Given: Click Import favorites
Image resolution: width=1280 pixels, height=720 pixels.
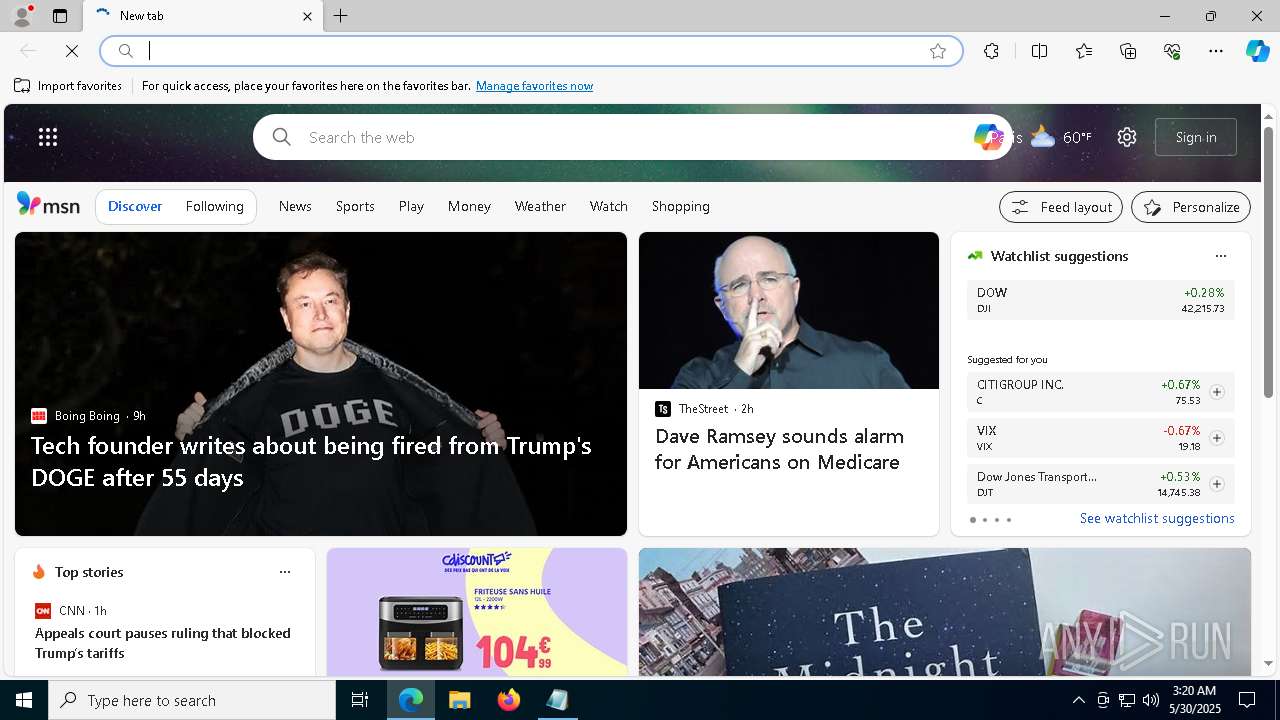Looking at the screenshot, I should (68, 86).
